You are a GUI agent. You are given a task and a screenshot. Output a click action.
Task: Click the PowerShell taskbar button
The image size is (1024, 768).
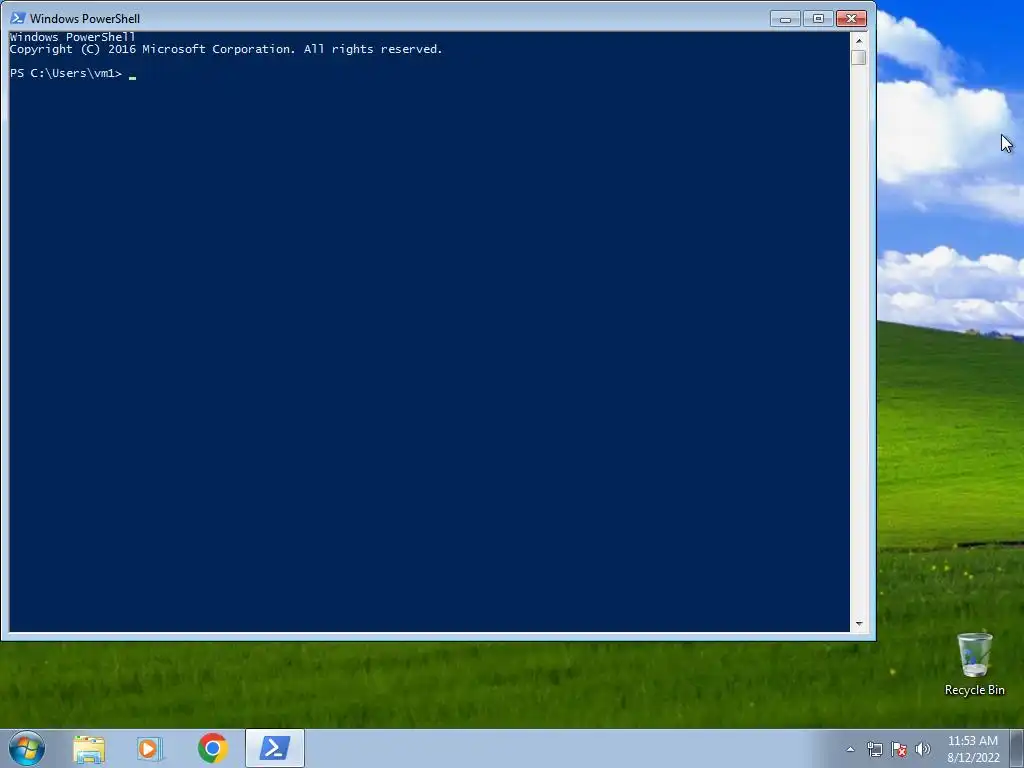pyautogui.click(x=275, y=748)
